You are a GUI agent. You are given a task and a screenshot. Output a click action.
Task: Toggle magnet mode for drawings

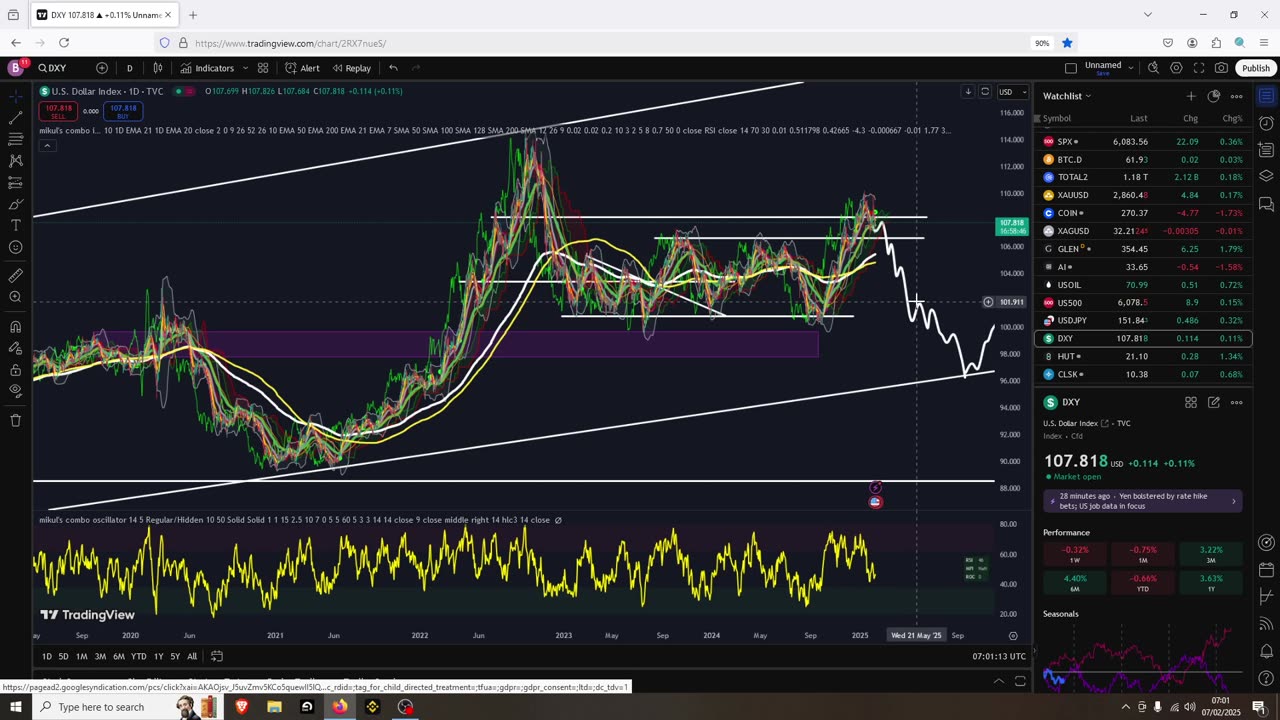coord(15,326)
